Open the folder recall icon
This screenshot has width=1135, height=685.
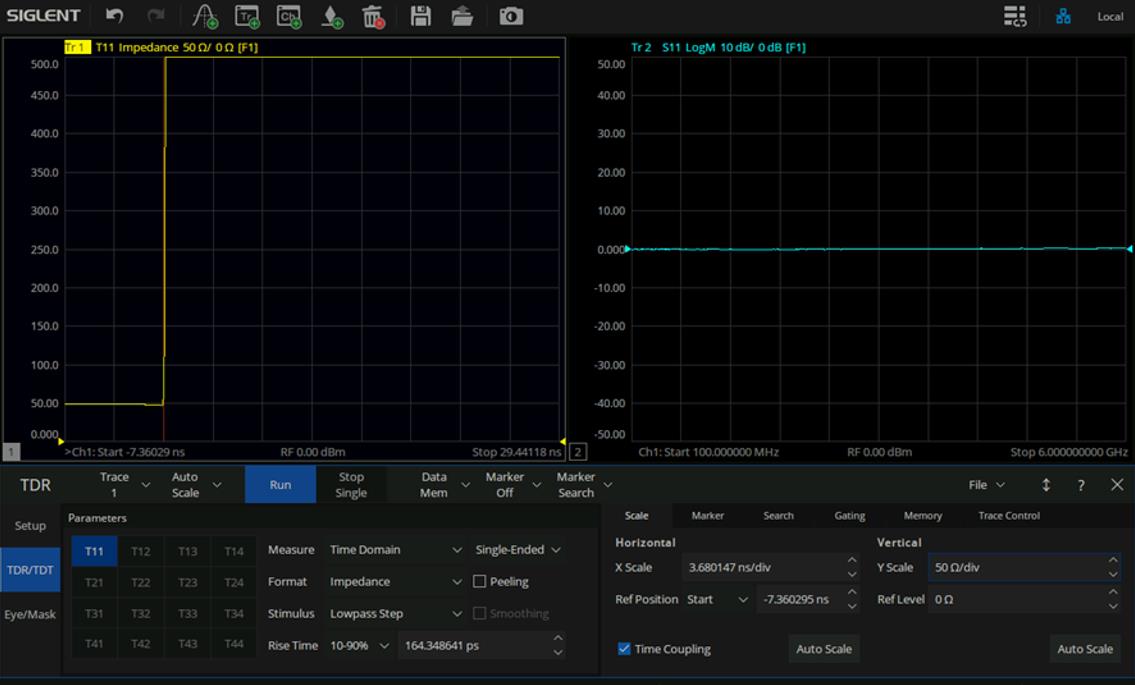pyautogui.click(x=462, y=16)
